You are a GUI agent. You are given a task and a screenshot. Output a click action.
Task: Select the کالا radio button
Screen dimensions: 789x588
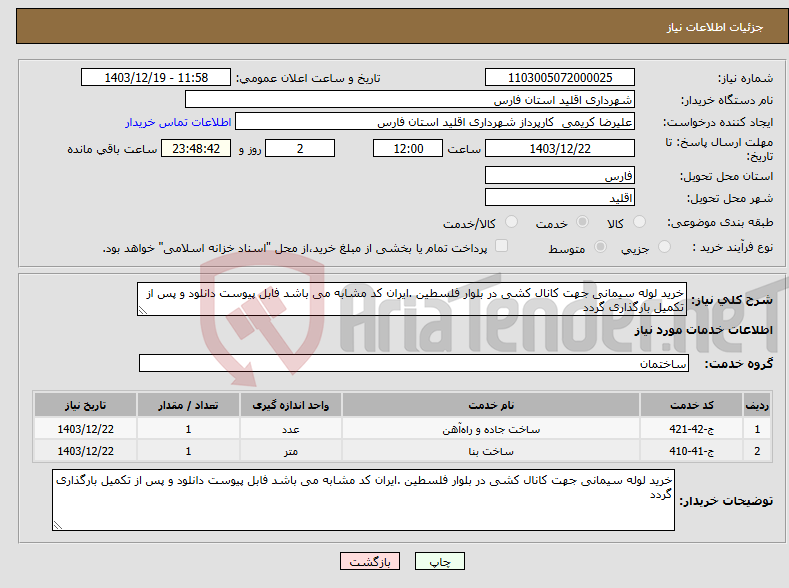tap(639, 222)
